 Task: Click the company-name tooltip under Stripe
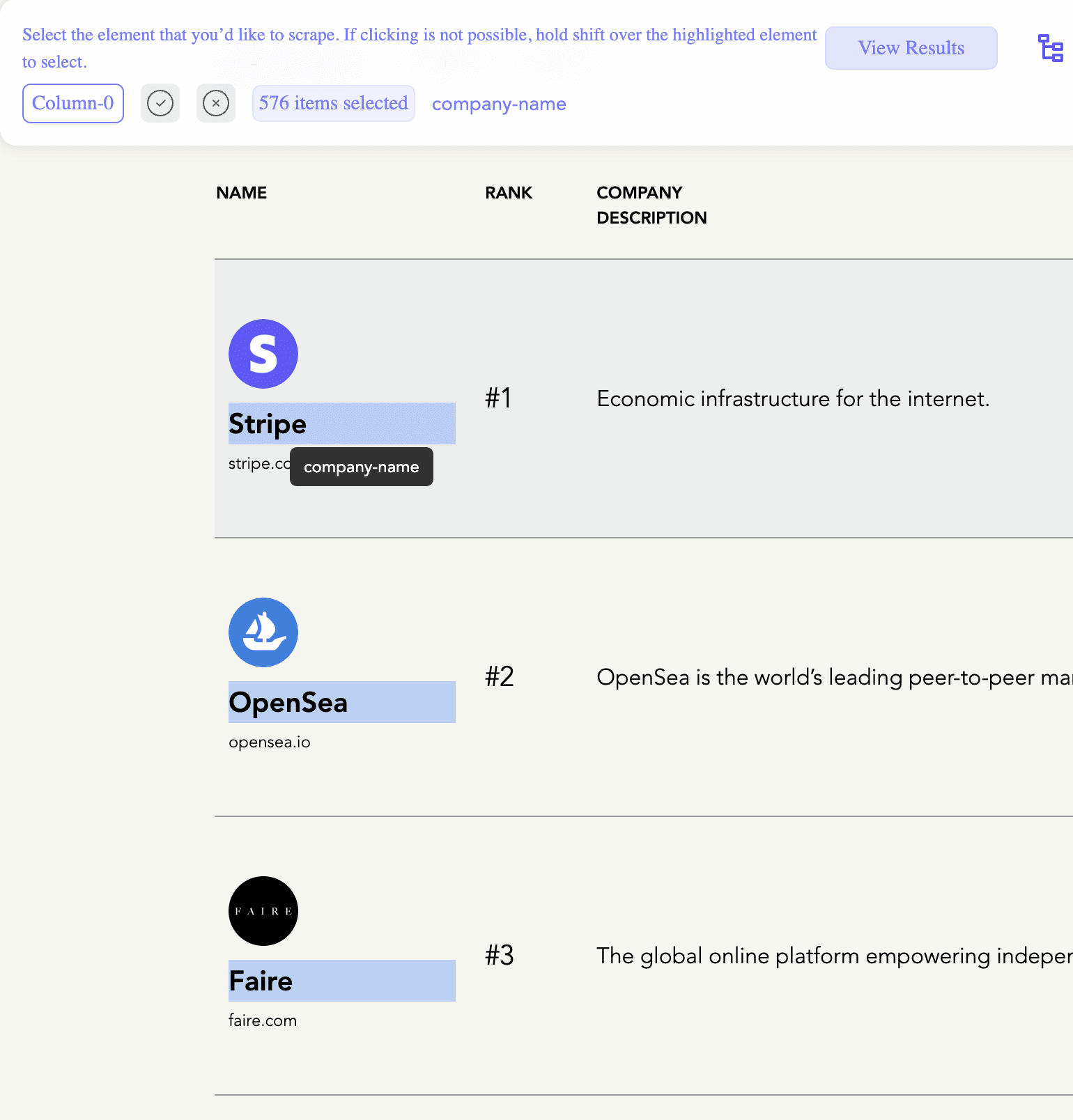pos(362,467)
